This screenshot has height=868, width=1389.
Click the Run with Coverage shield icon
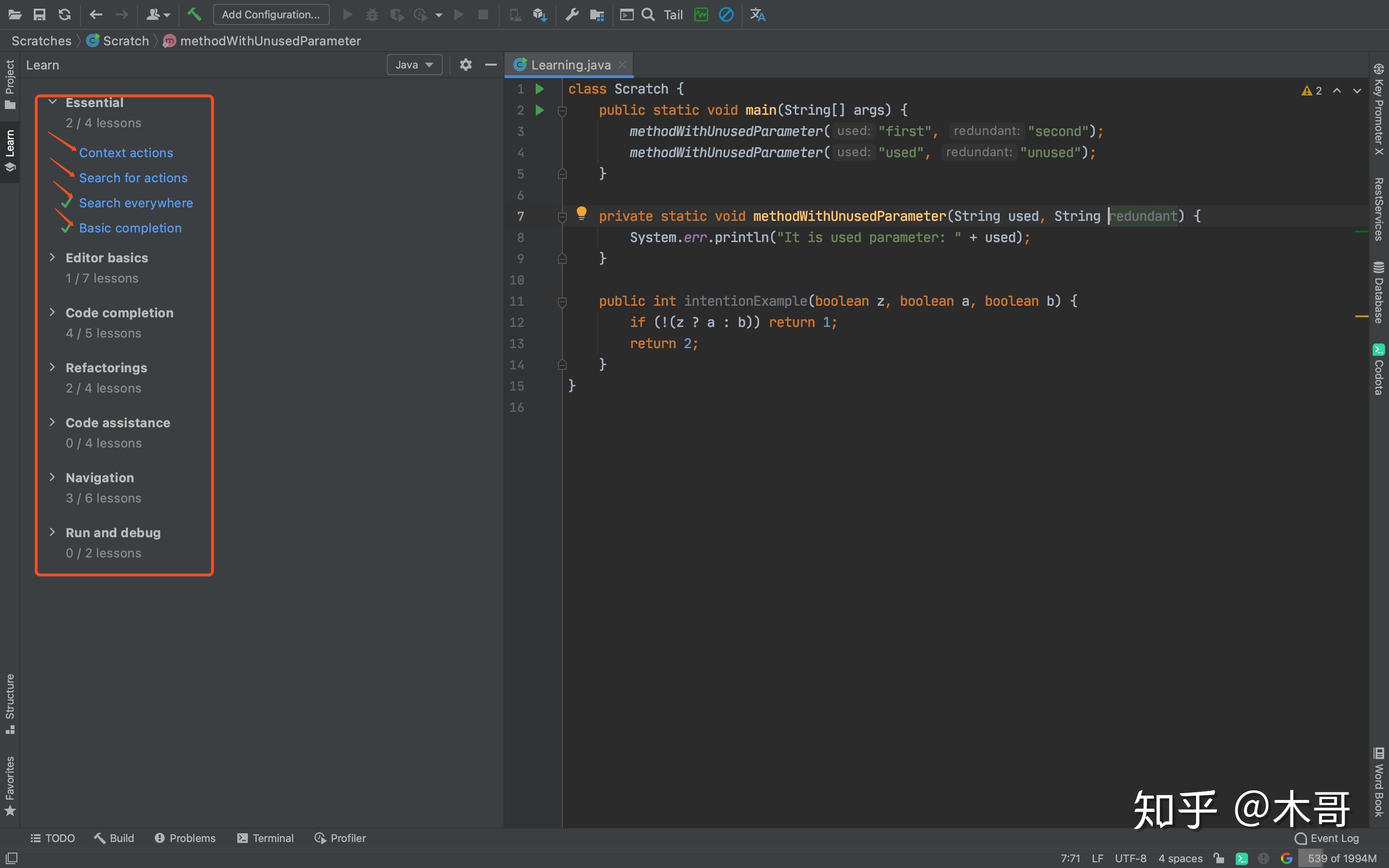[396, 15]
